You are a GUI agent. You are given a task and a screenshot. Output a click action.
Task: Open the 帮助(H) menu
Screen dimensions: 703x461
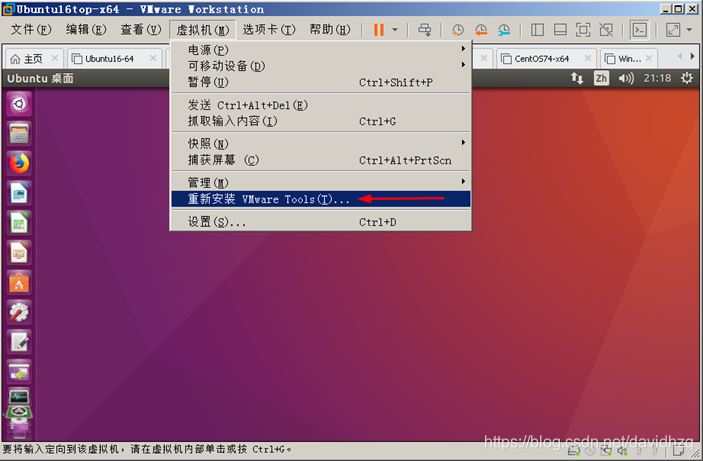(x=330, y=30)
